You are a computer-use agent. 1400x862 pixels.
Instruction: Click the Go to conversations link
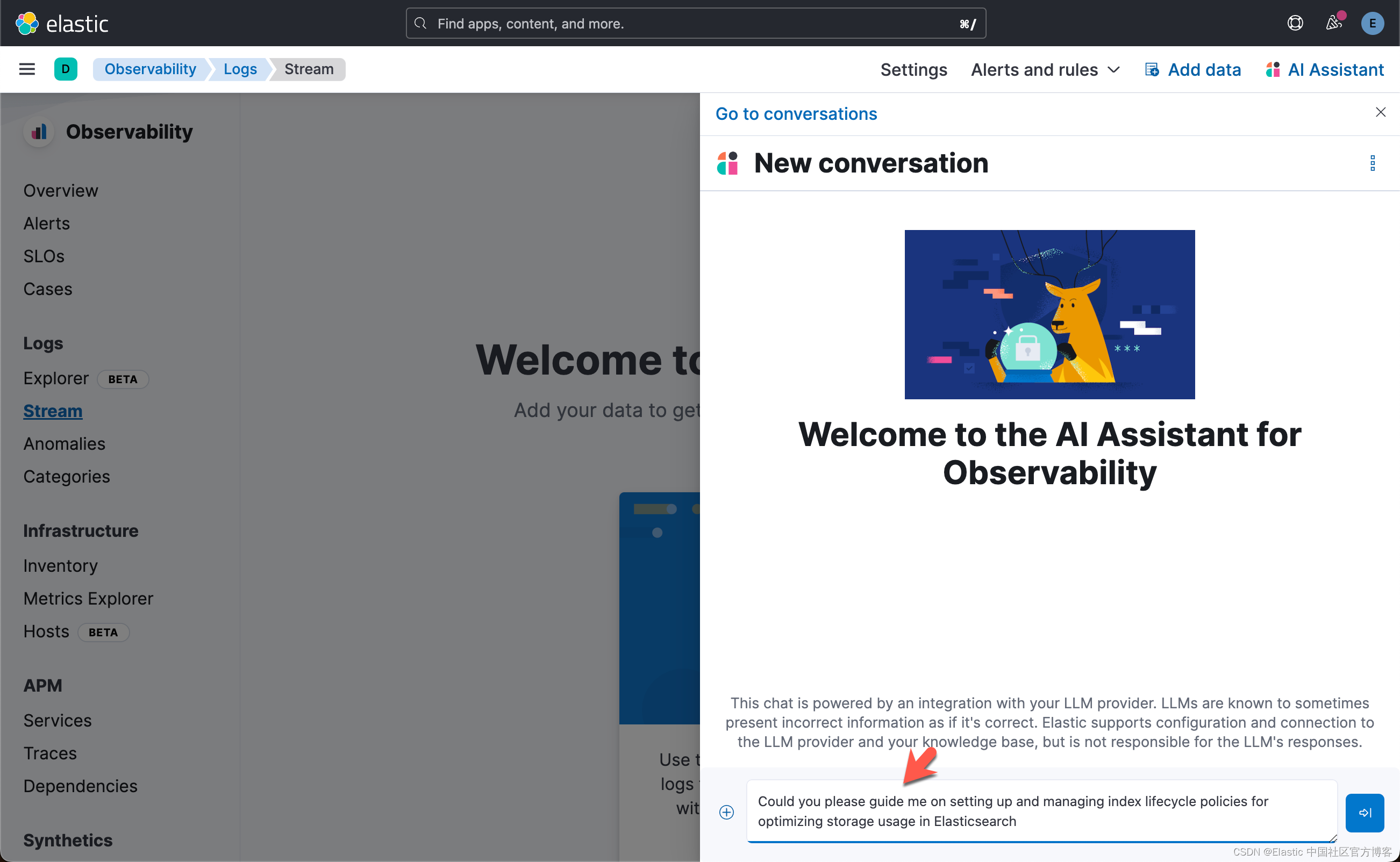coord(797,113)
